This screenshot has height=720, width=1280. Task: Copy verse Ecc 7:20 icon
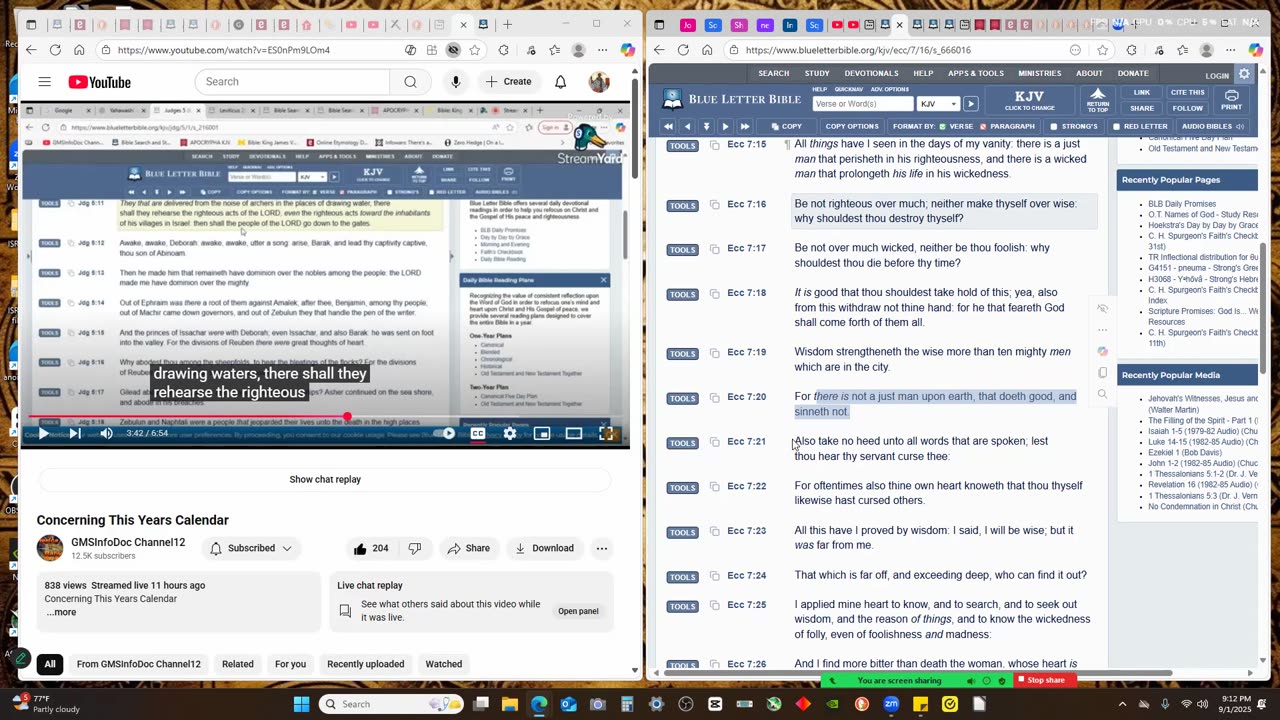tap(714, 398)
